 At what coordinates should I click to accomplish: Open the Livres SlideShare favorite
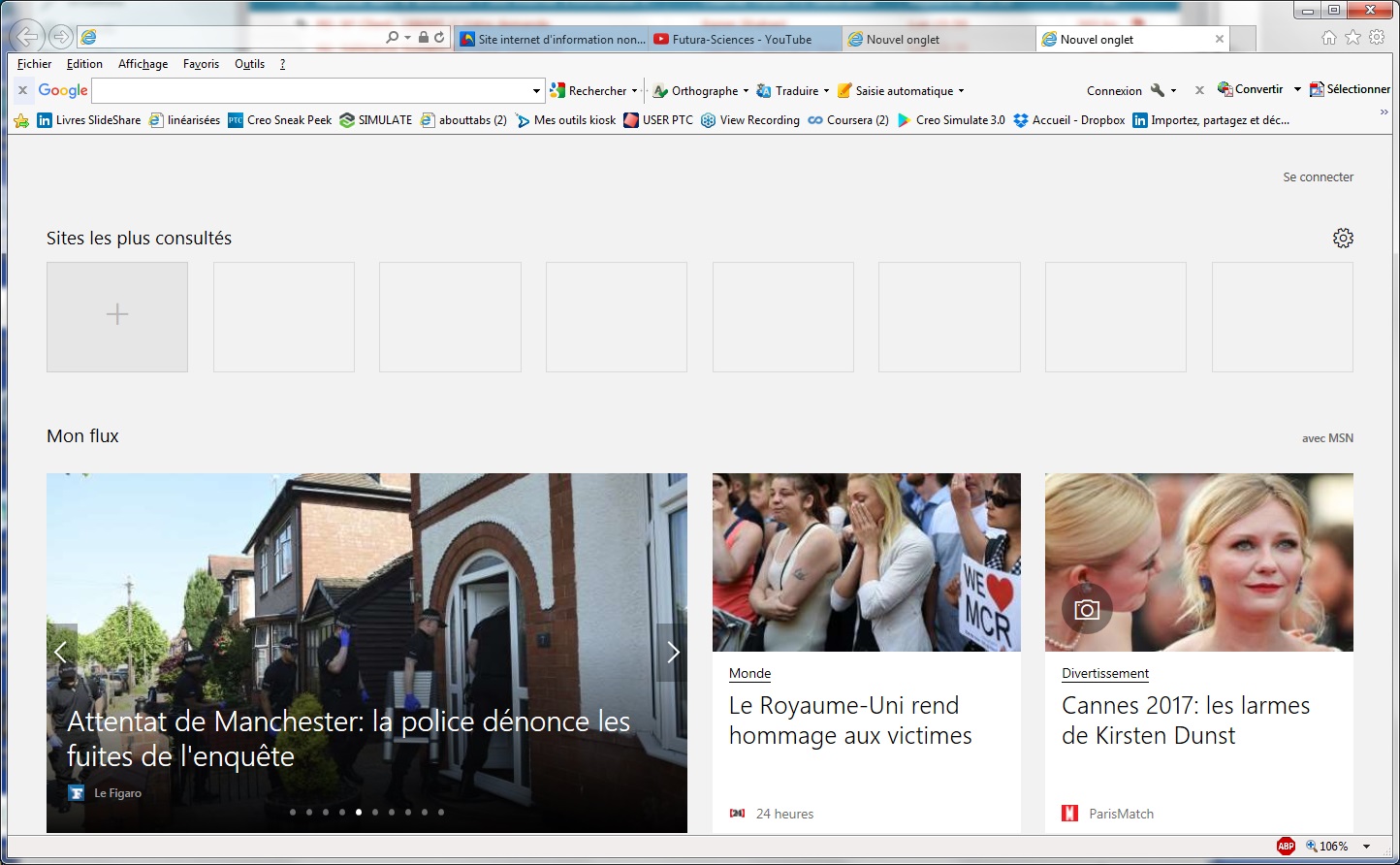[89, 120]
